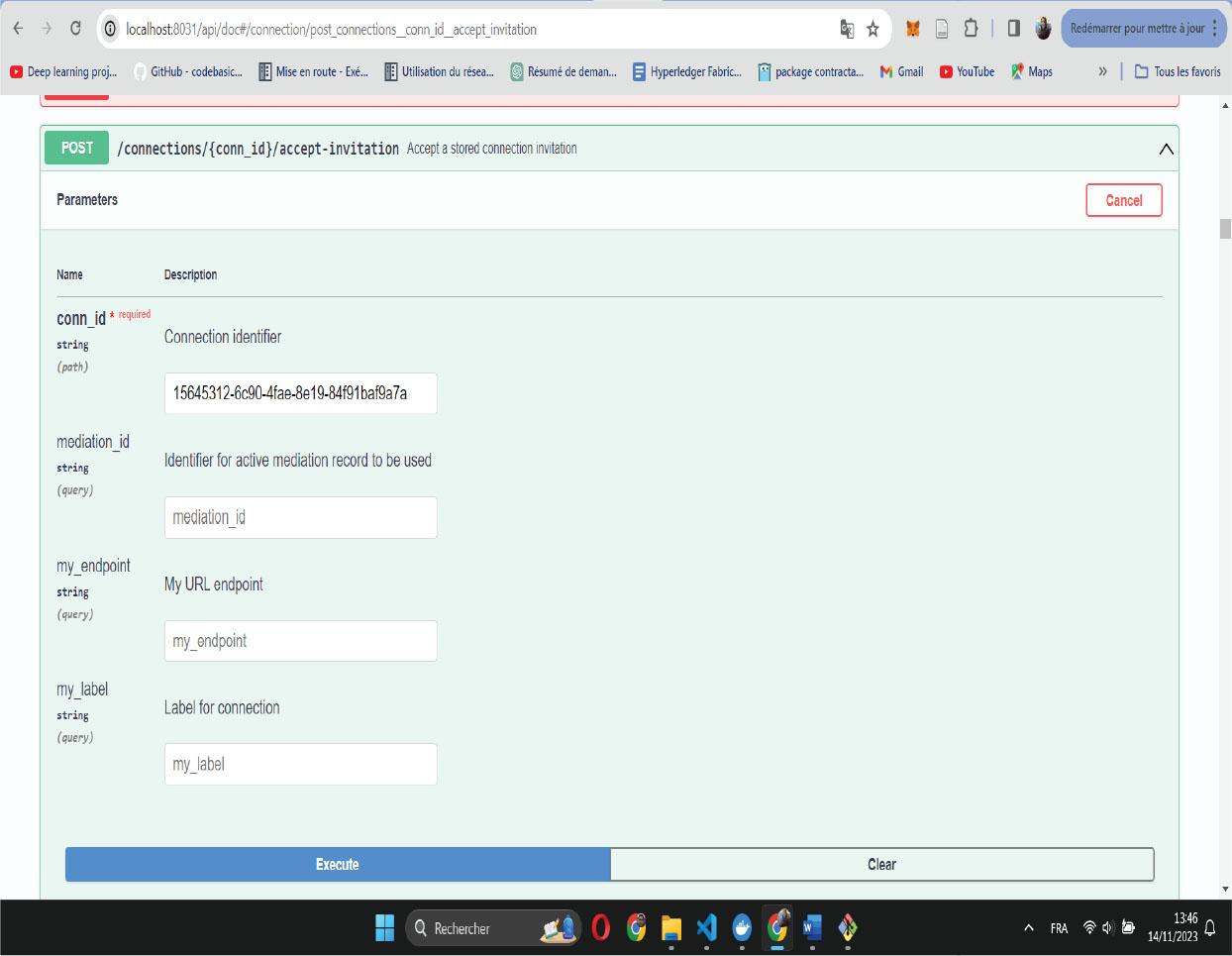The height and width of the screenshot is (956, 1232).
Task: Expand the hidden bookmarks overflow chevron
Action: (x=1102, y=71)
